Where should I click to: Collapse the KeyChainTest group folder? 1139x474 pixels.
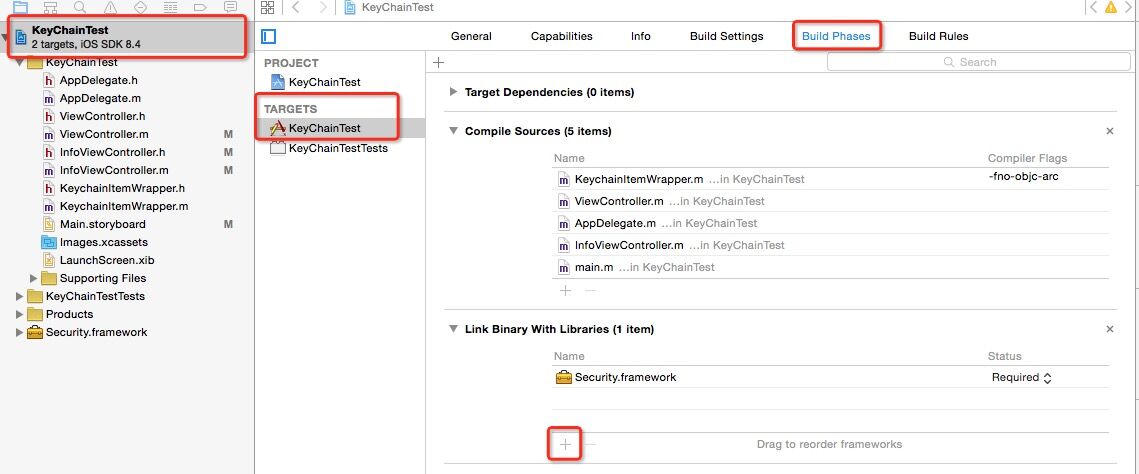[20, 62]
